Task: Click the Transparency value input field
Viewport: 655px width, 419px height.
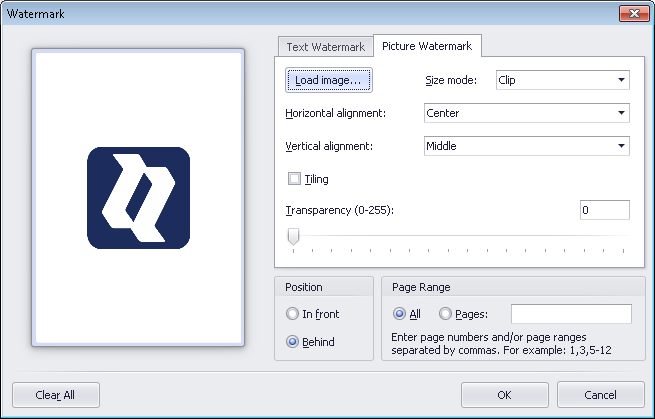Action: (x=604, y=210)
